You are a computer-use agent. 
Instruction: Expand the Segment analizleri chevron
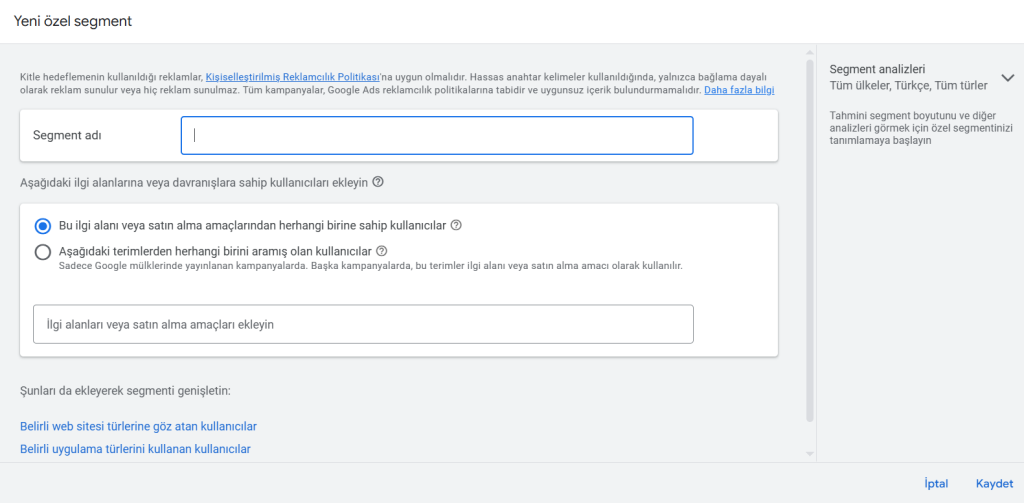[x=1007, y=77]
